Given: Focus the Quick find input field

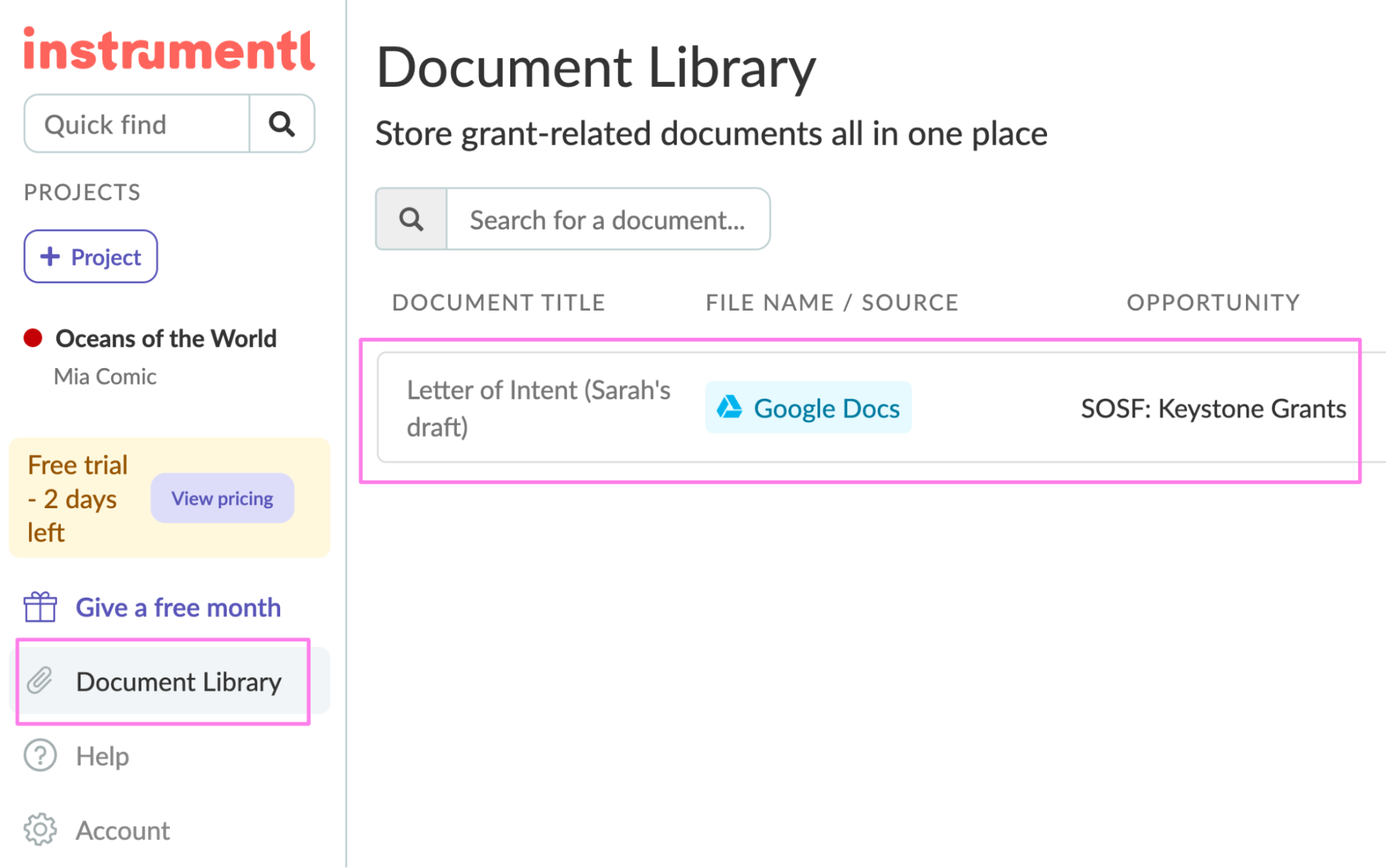Looking at the screenshot, I should click(137, 124).
